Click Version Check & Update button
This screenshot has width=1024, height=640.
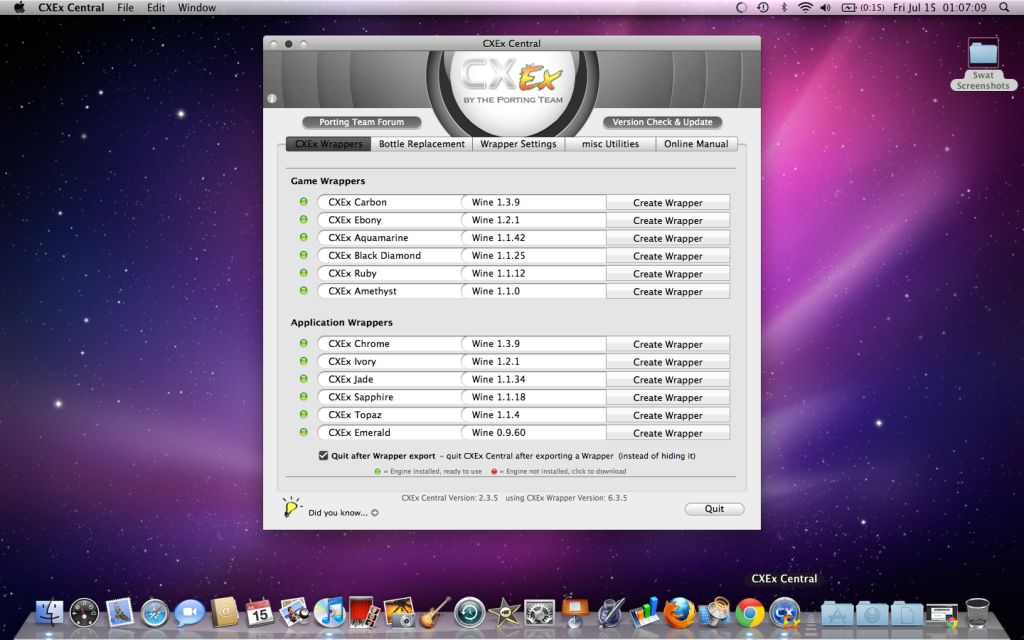point(662,122)
